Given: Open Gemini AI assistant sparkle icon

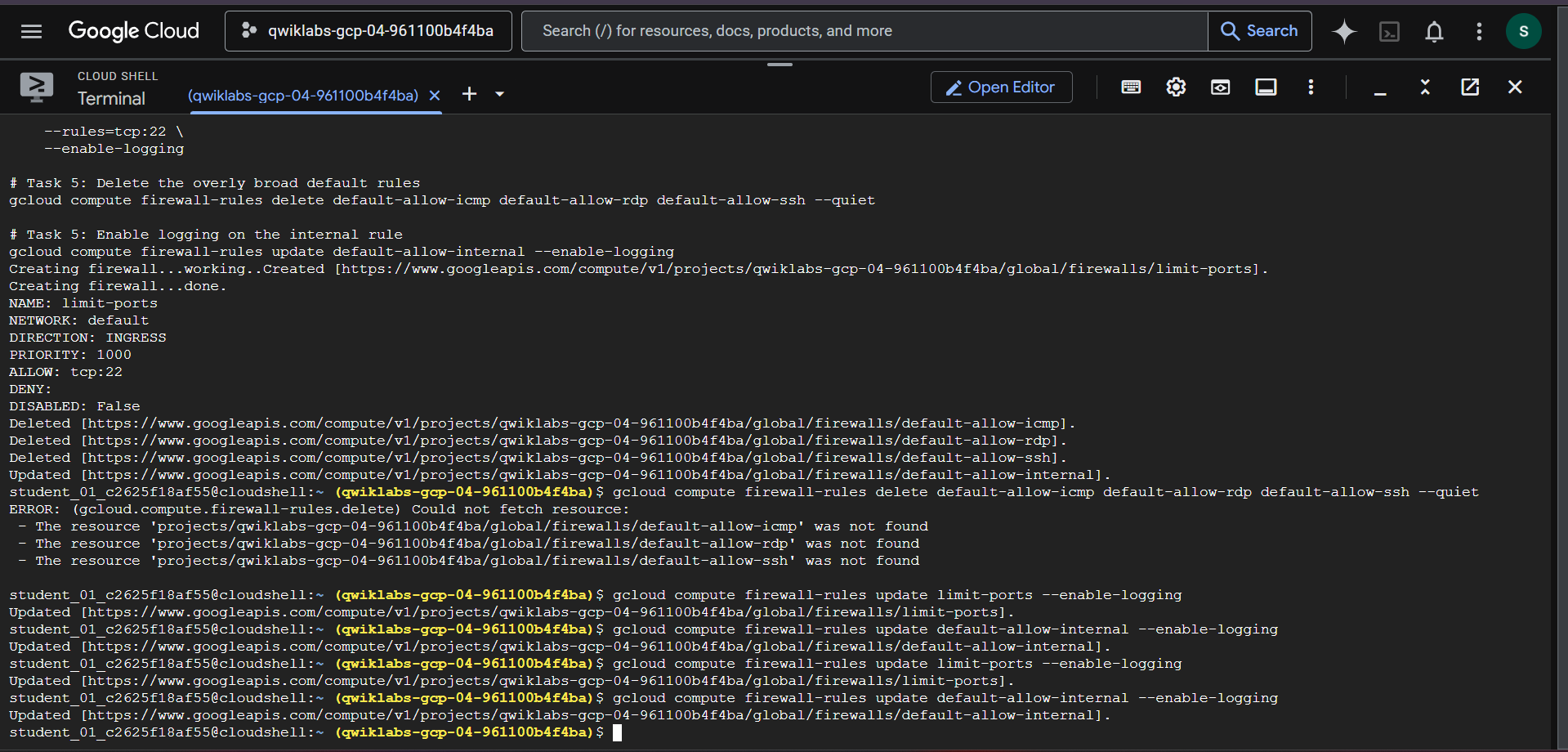Looking at the screenshot, I should click(1344, 31).
